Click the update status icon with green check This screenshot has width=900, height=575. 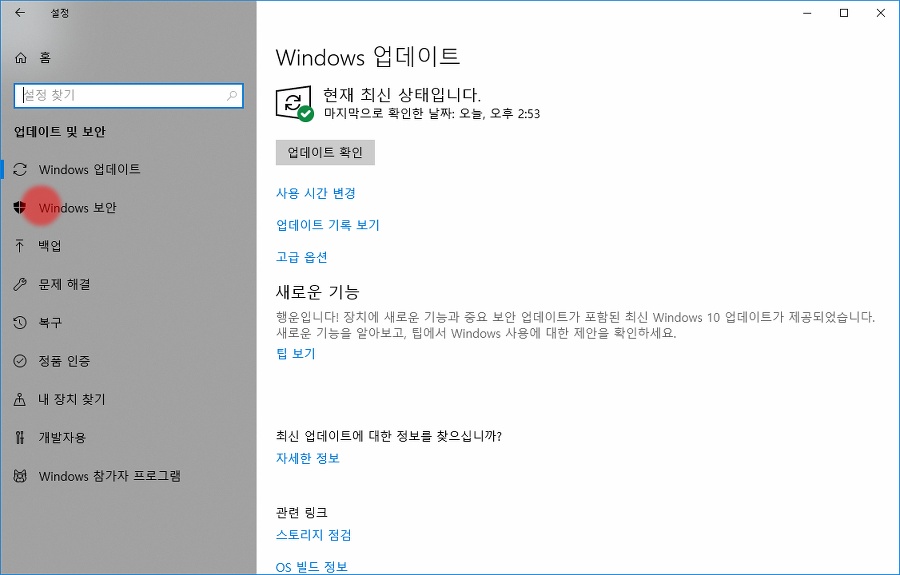(294, 103)
